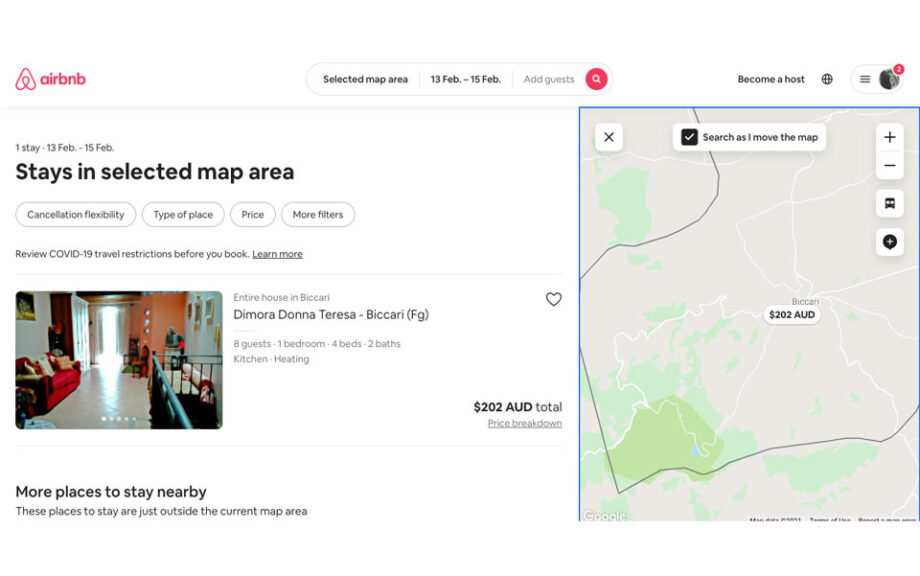Open the Price filter dropdown
Screen dimensions: 920x576
[253, 214]
